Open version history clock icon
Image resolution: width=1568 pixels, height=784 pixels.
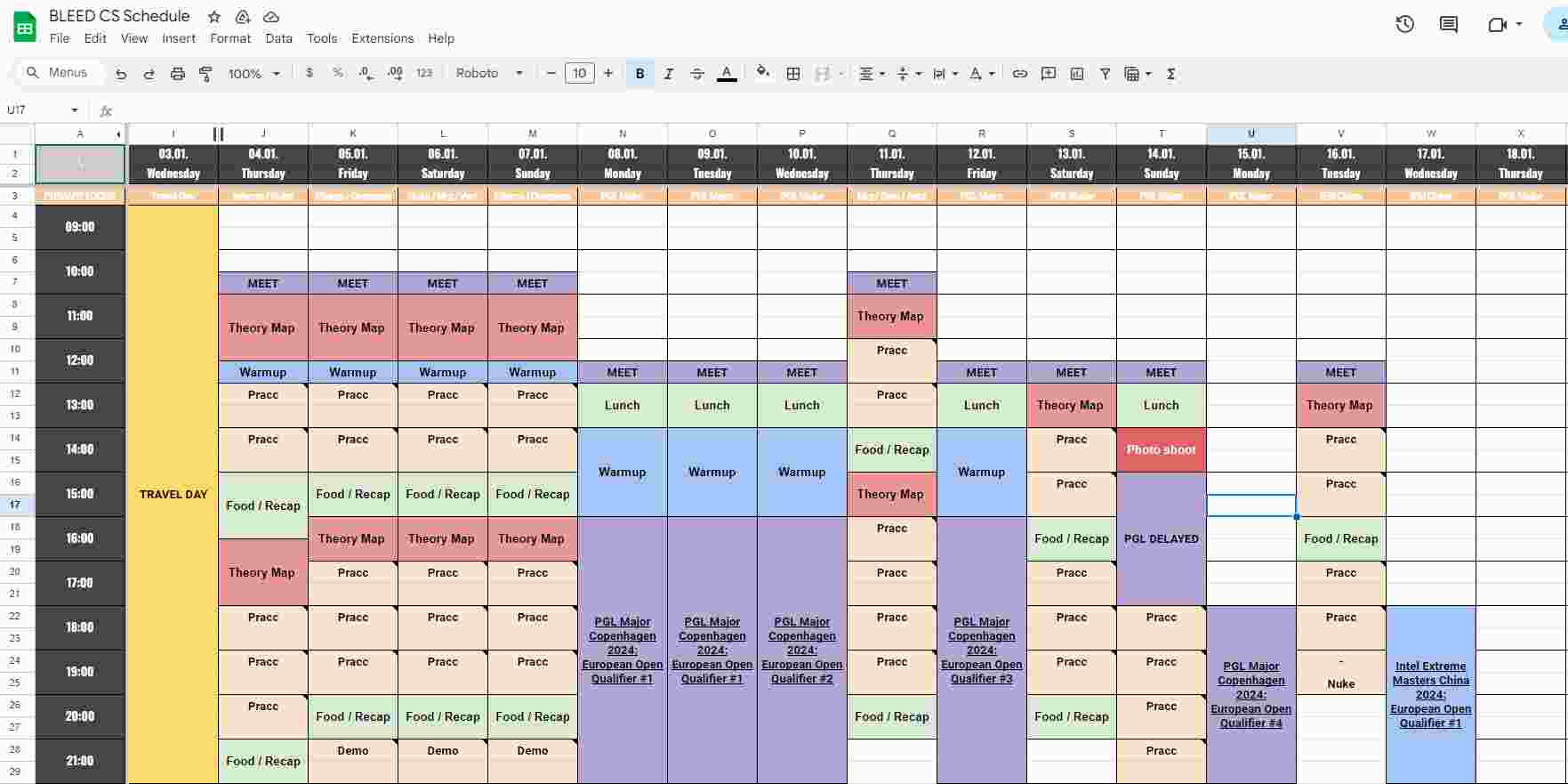pos(1404,25)
